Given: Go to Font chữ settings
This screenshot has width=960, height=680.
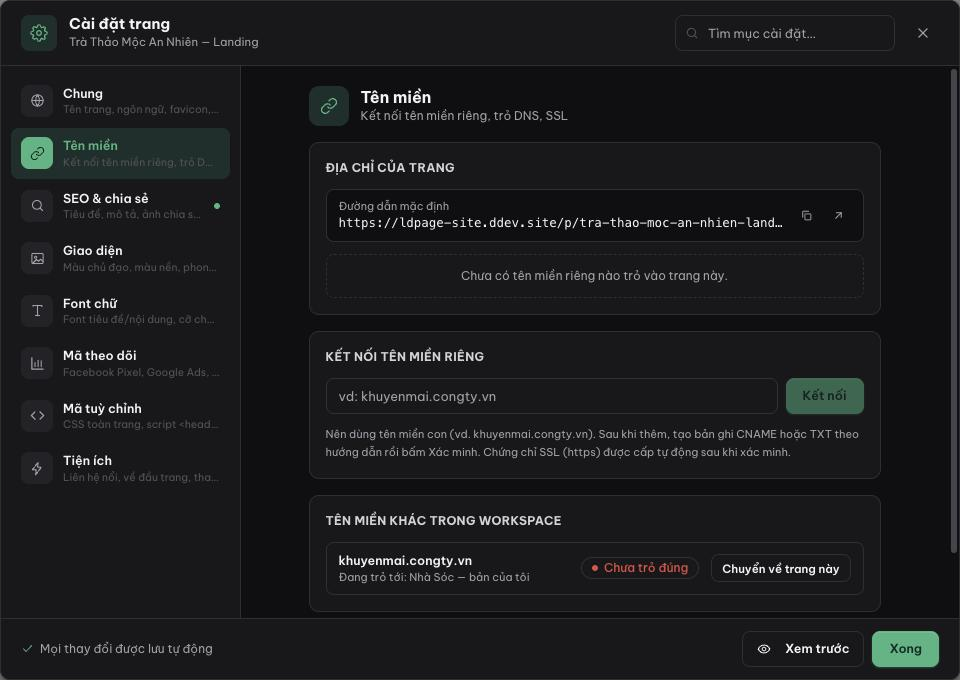Looking at the screenshot, I should pyautogui.click(x=121, y=311).
